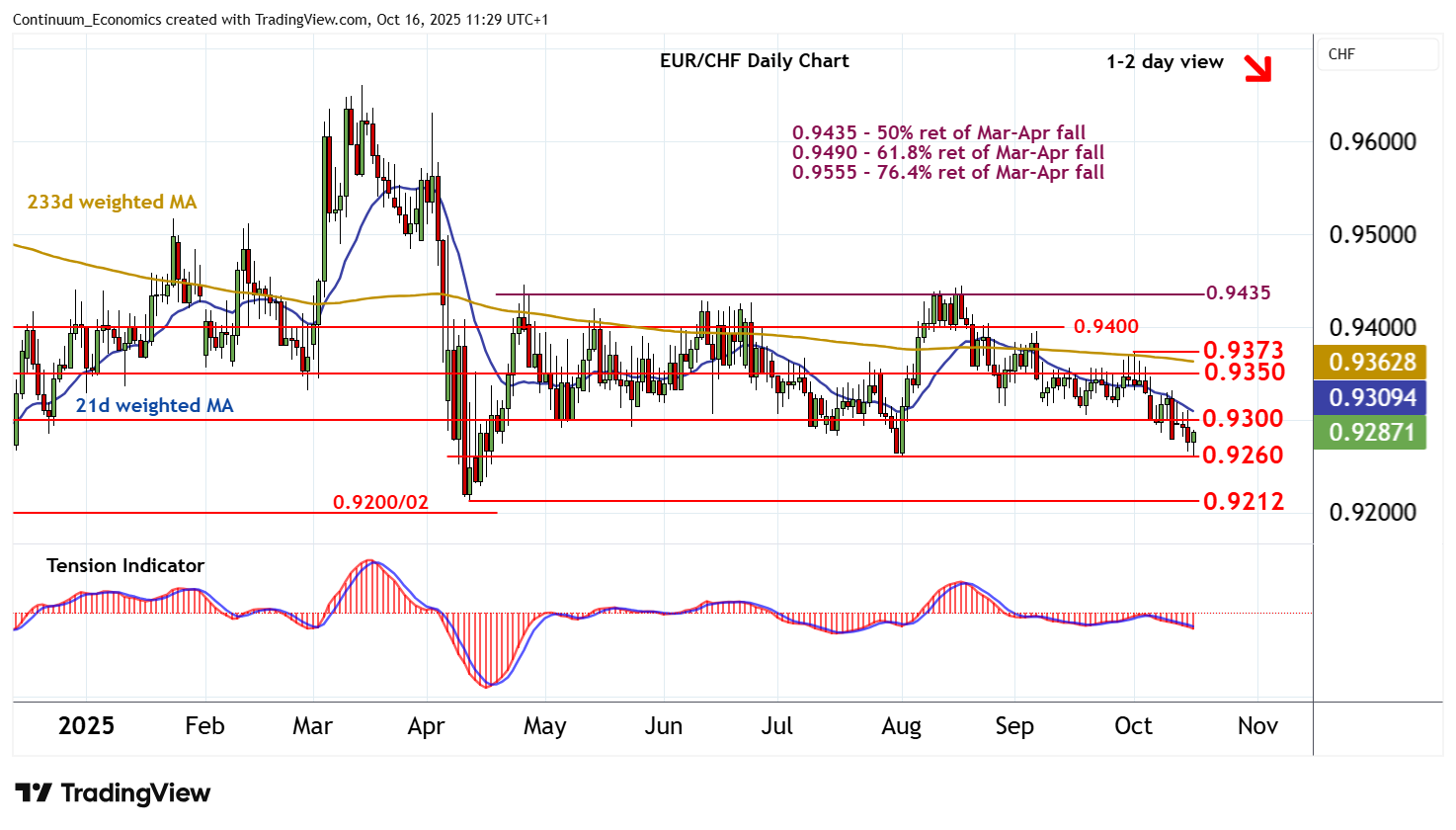This screenshot has height=830, width=1456.
Task: Click the 1-2 day view label
Action: coord(1165,62)
